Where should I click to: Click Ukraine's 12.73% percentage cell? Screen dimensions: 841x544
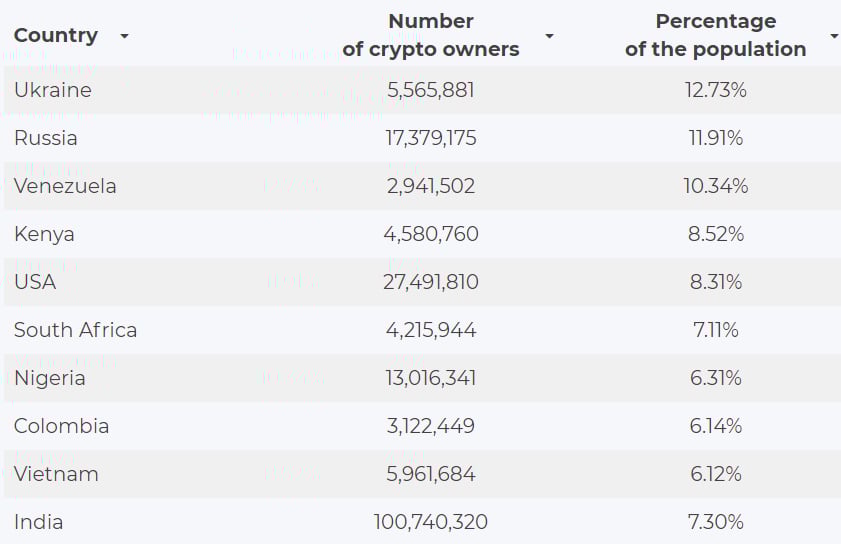(715, 90)
